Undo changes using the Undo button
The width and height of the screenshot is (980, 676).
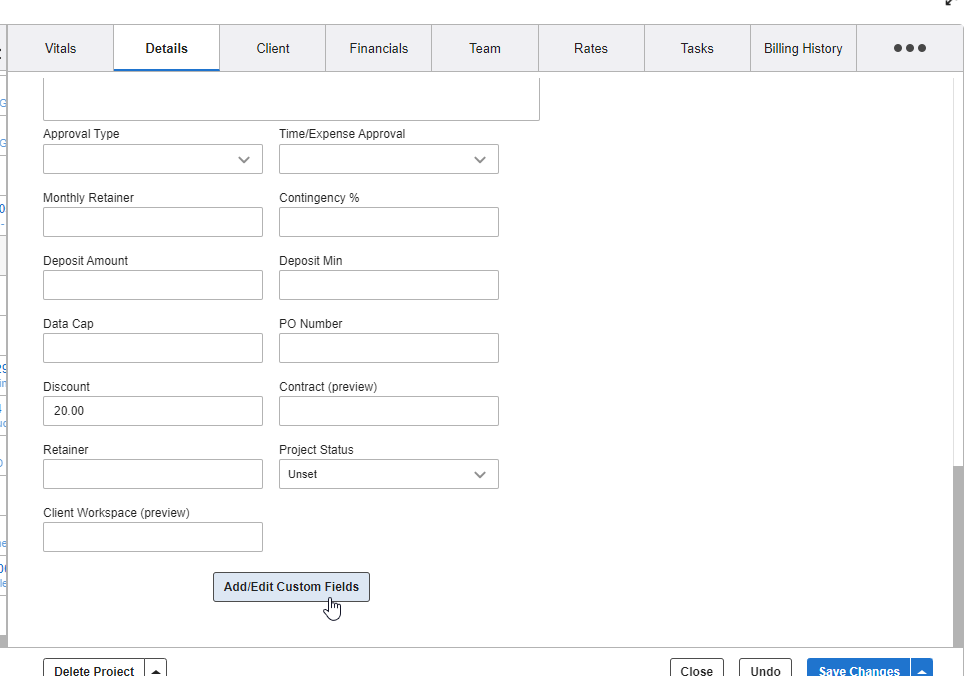(x=765, y=670)
